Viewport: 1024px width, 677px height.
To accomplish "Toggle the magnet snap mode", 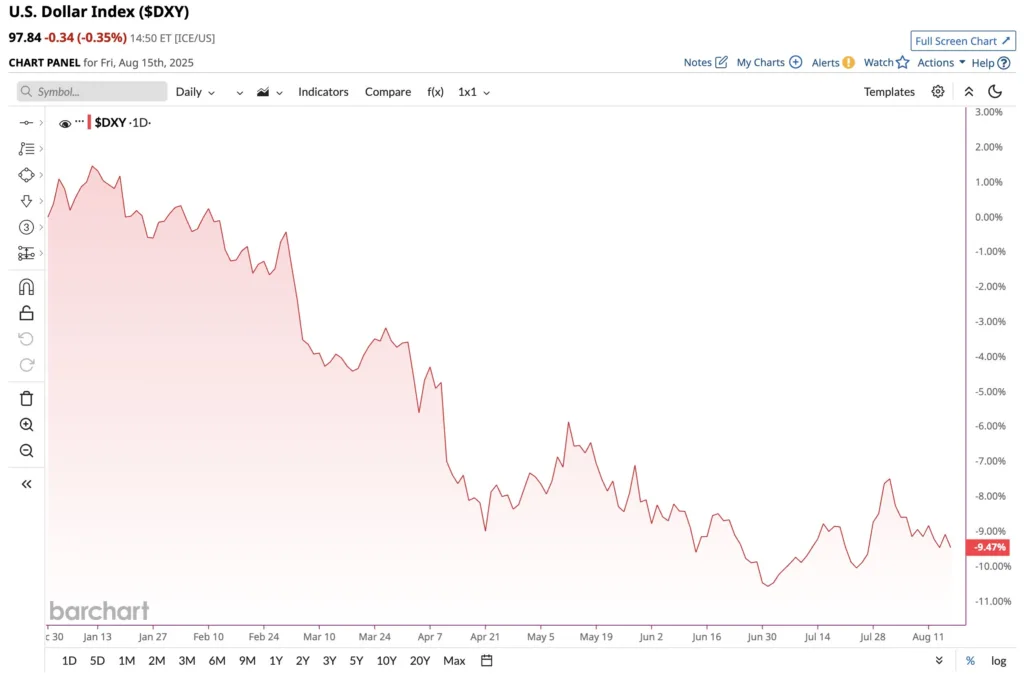I will [x=26, y=287].
